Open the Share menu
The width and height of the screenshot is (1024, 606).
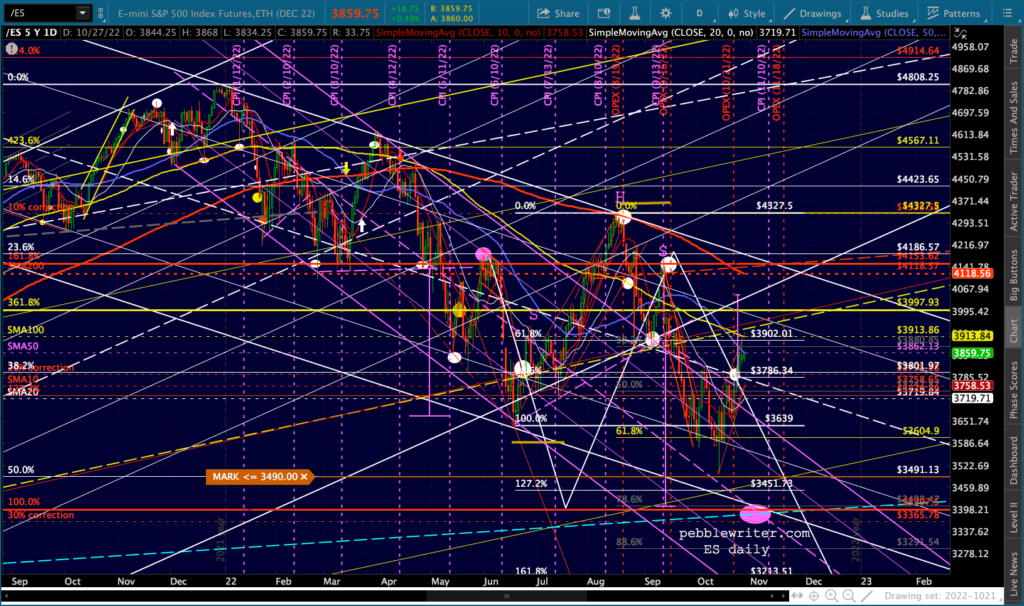pos(558,13)
